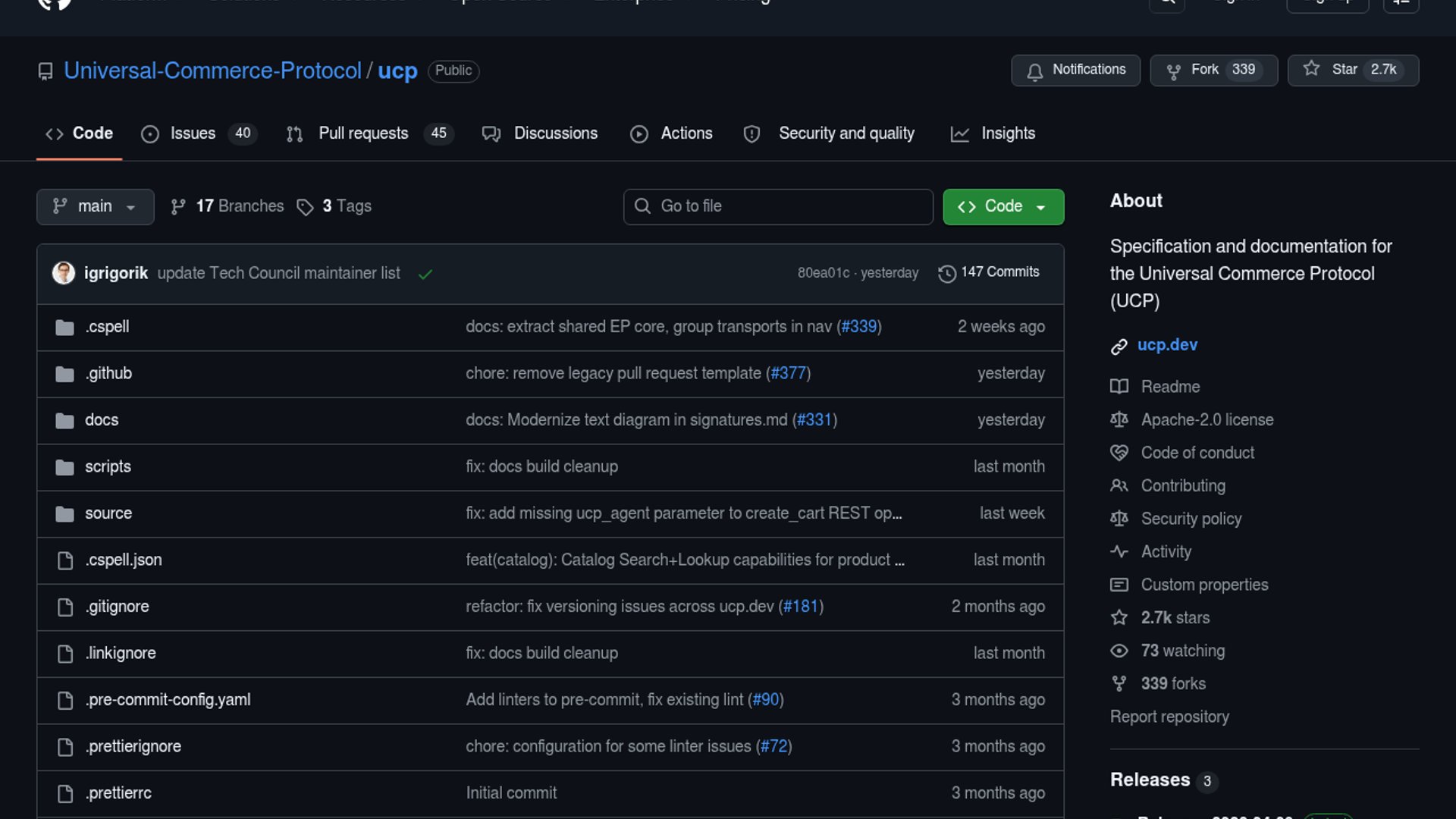The width and height of the screenshot is (1456, 819).
Task: Click the Readme book icon
Action: 1119,387
